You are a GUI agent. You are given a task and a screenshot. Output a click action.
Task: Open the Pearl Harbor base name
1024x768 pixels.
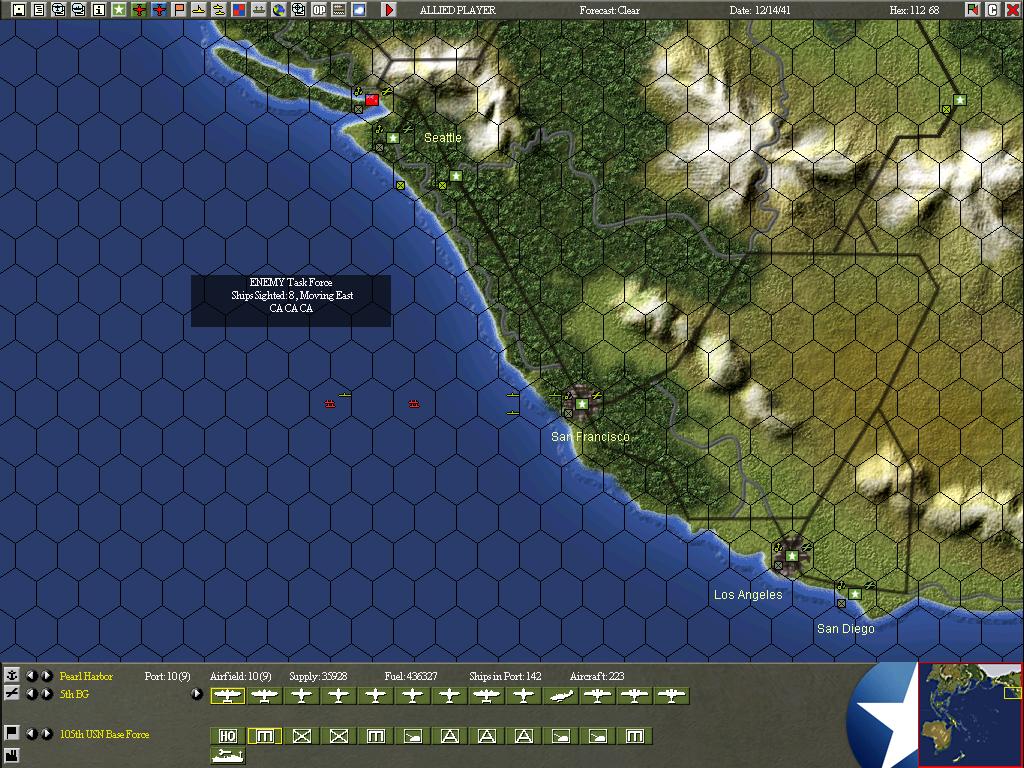click(x=86, y=676)
